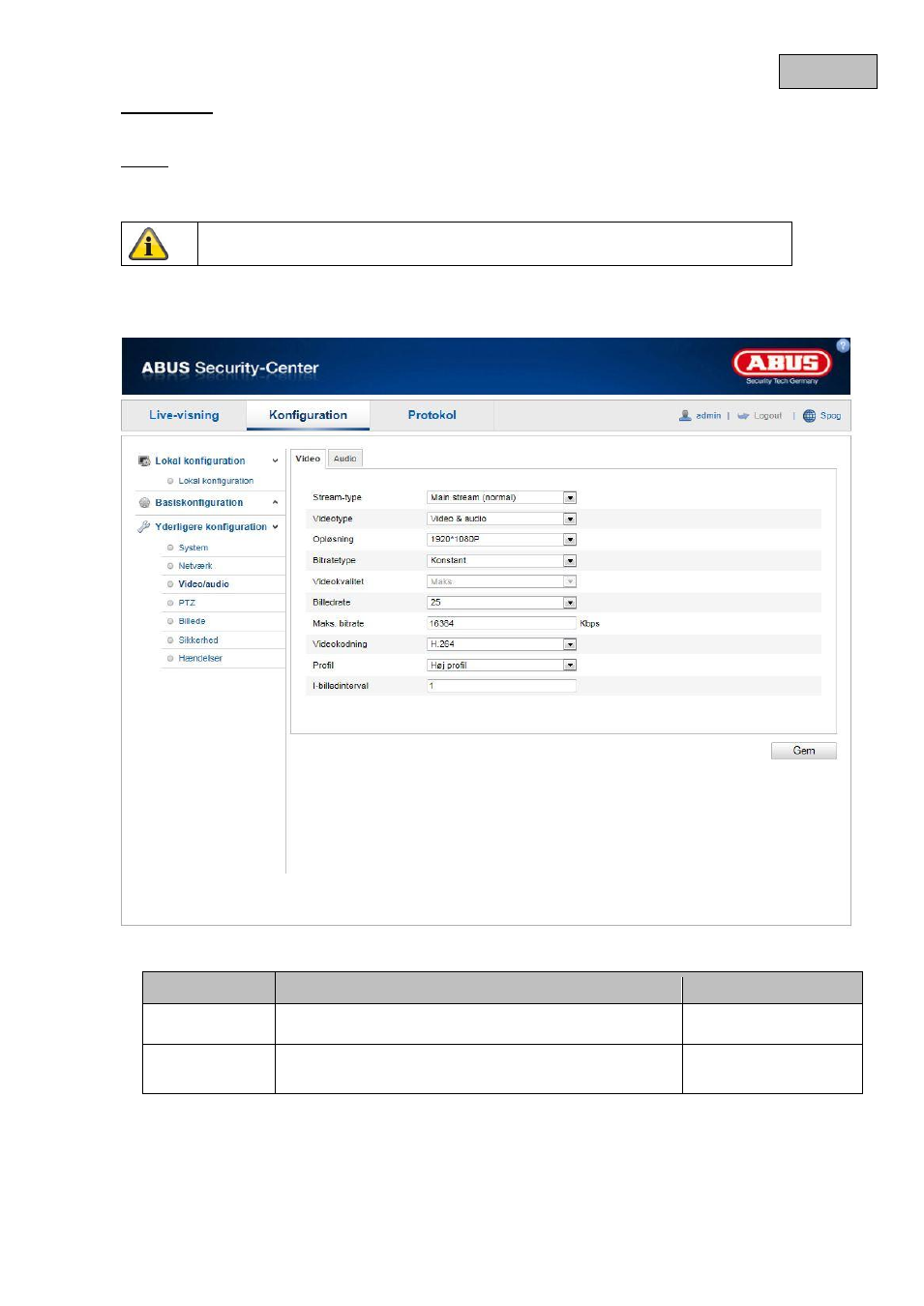Click the info warning triangle icon

coord(148,245)
